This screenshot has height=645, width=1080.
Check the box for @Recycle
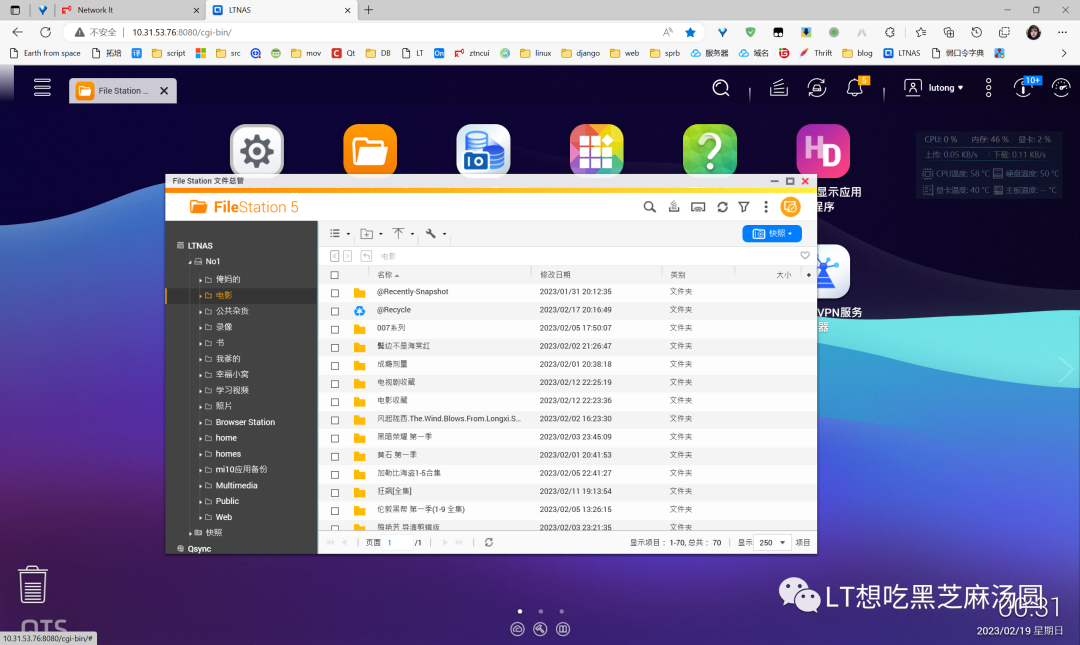(x=335, y=311)
